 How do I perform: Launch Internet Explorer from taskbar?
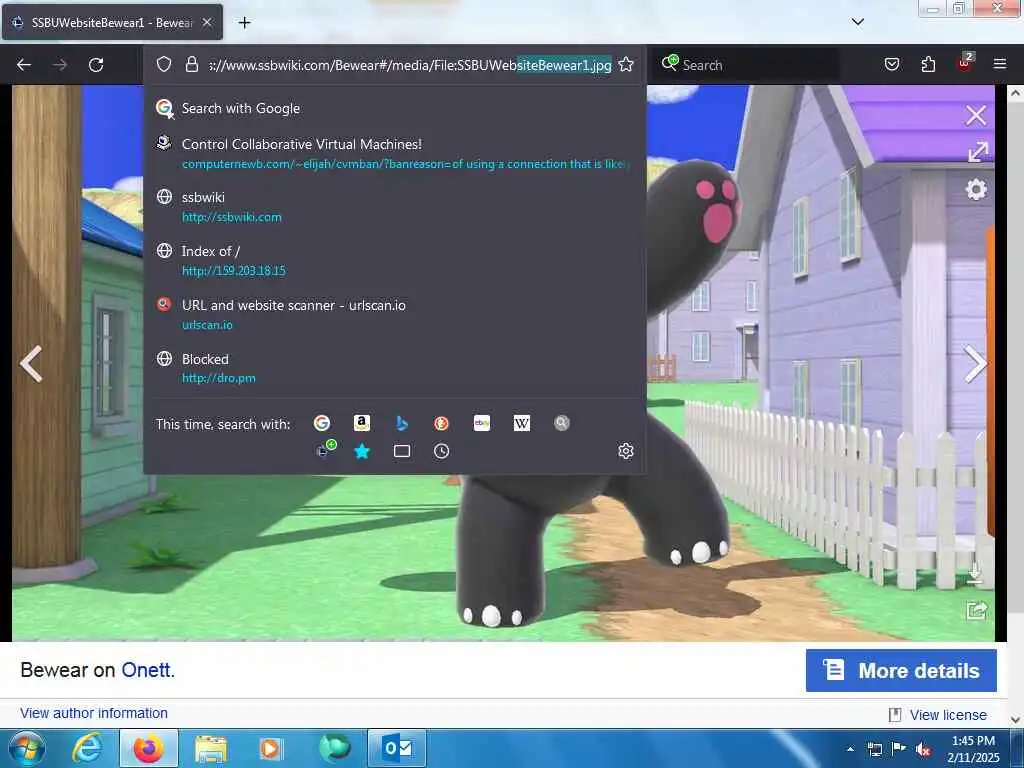pyautogui.click(x=86, y=748)
